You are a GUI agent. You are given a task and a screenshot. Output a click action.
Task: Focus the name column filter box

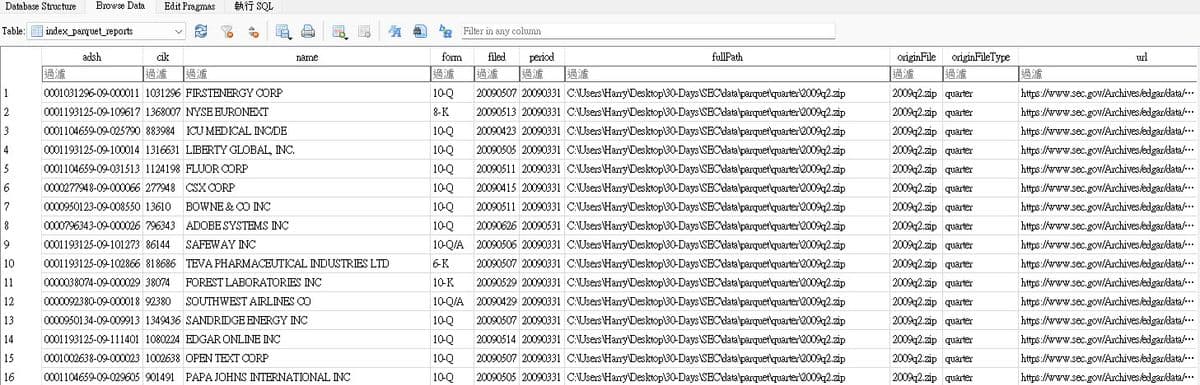[x=306, y=74]
